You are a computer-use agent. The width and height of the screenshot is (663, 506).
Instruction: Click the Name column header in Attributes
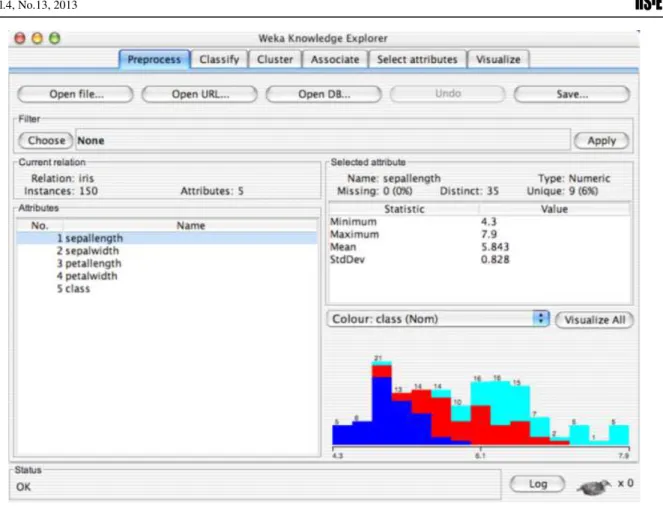[191, 225]
